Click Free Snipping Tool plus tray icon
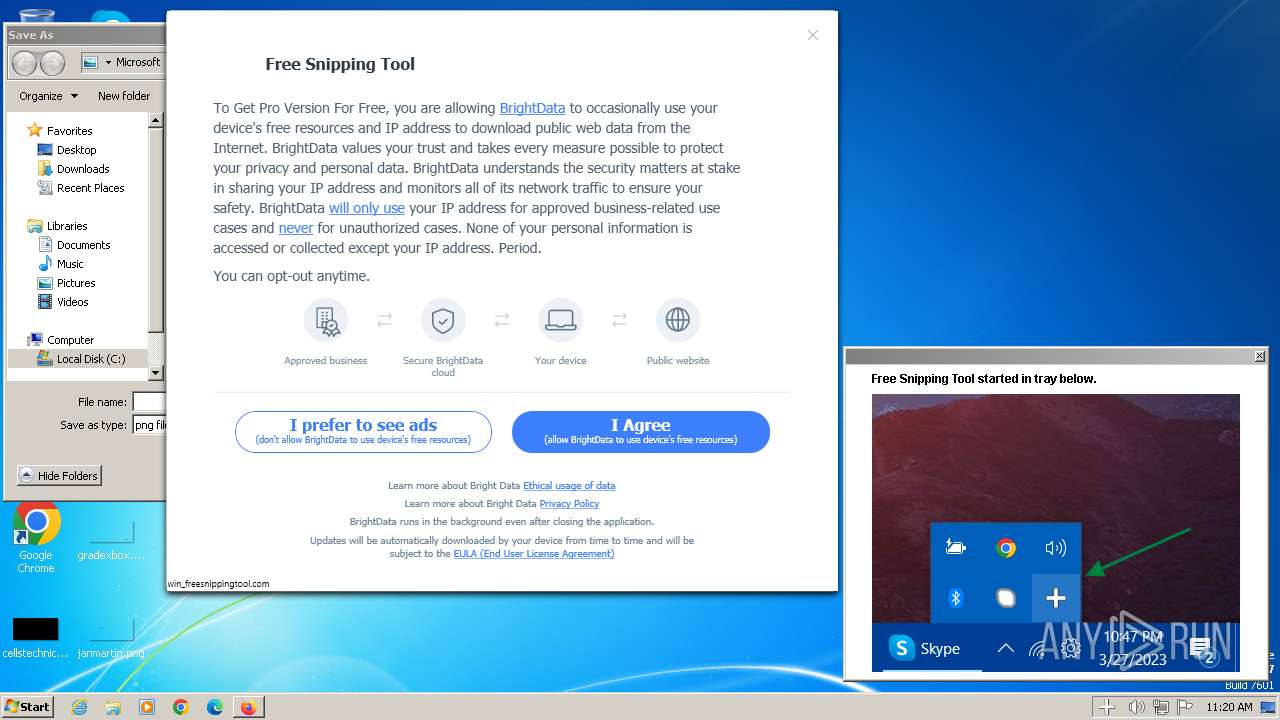 point(1107,707)
